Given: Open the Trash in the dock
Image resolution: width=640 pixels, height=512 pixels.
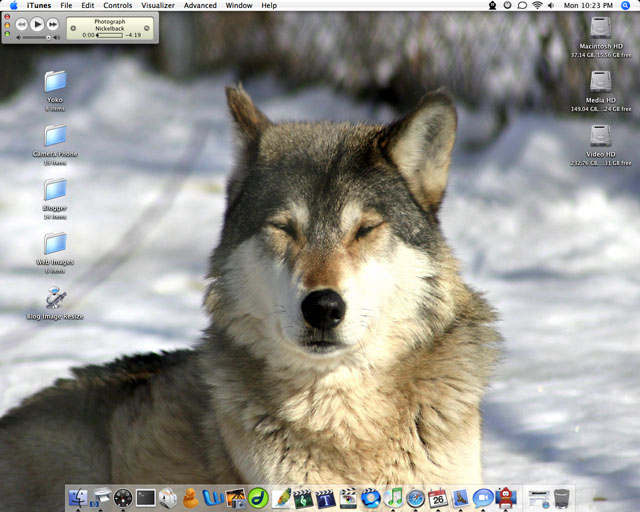Looking at the screenshot, I should [x=562, y=499].
